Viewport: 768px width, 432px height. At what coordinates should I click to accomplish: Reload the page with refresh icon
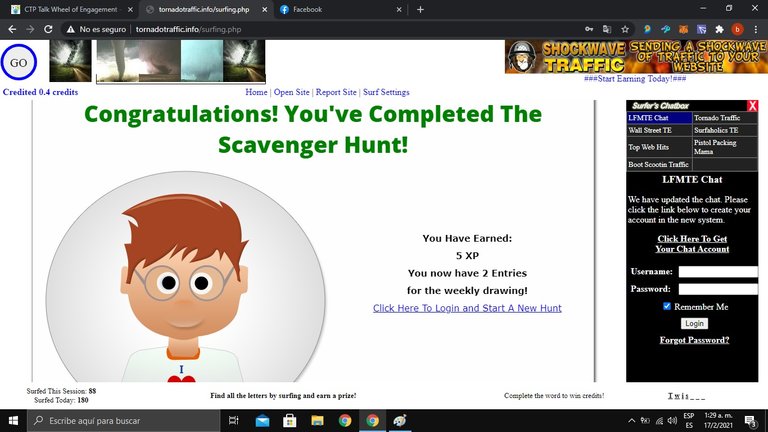pos(48,29)
